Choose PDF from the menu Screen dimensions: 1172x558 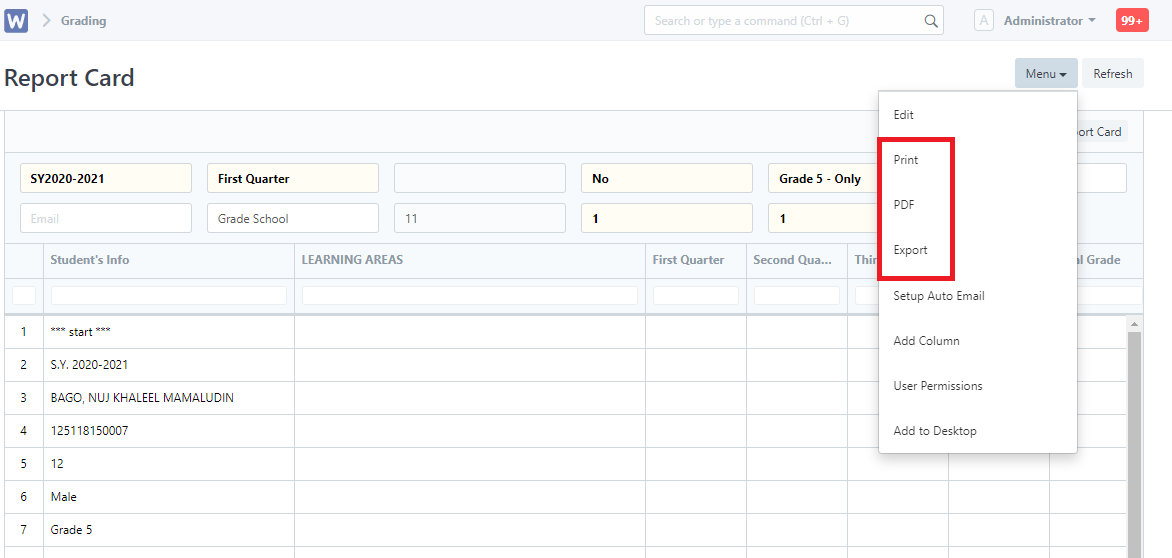click(x=978, y=205)
